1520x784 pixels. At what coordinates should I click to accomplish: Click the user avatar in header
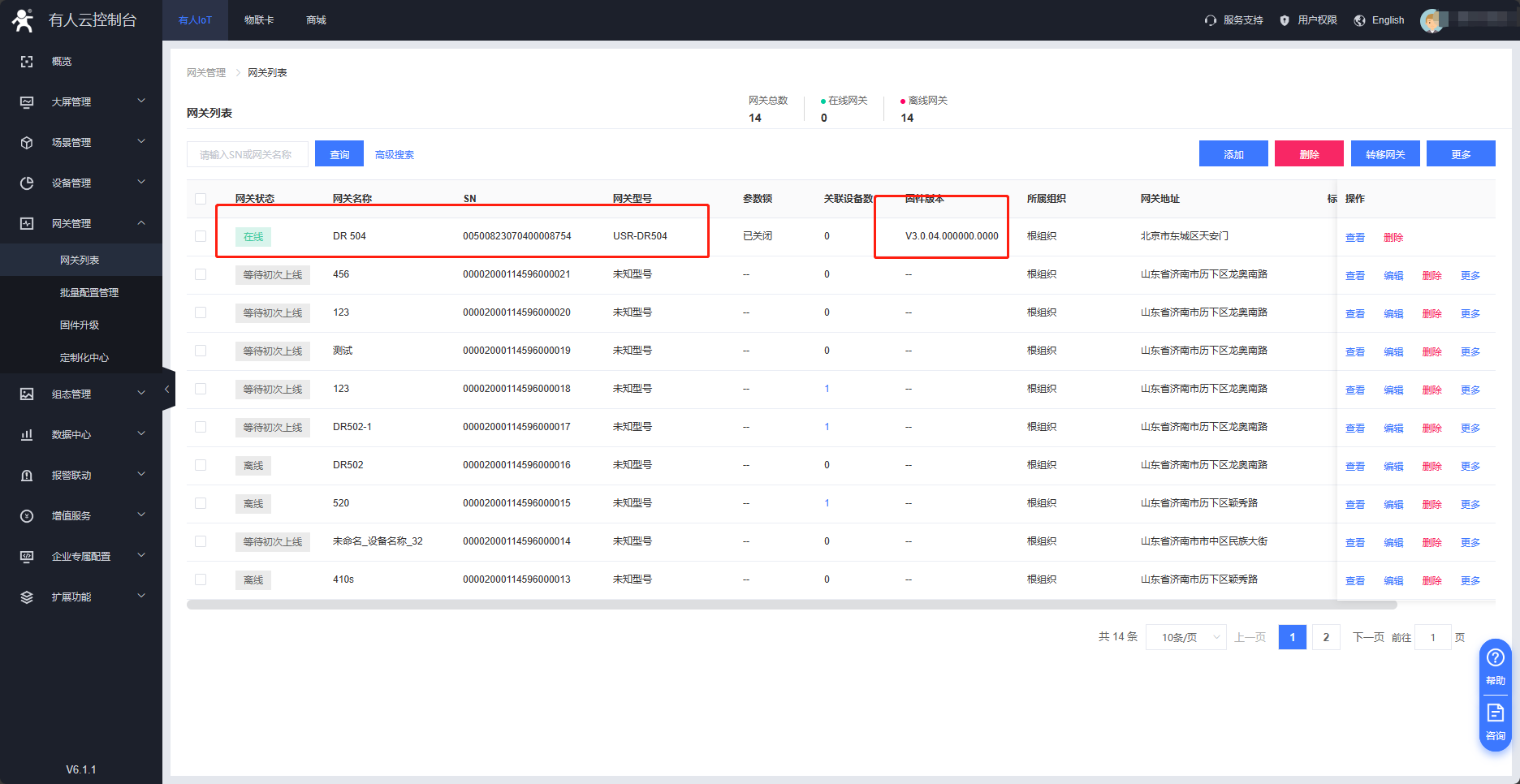pyautogui.click(x=1432, y=20)
